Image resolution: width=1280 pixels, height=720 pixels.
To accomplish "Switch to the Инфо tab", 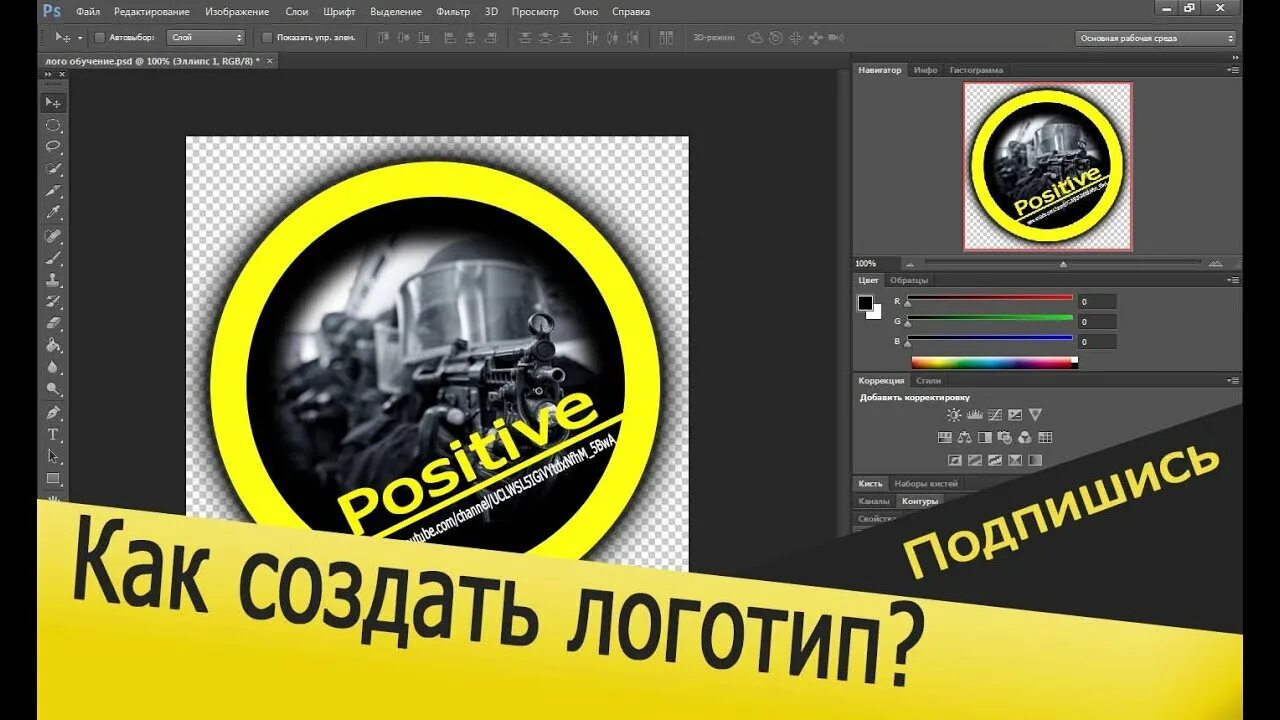I will [925, 70].
